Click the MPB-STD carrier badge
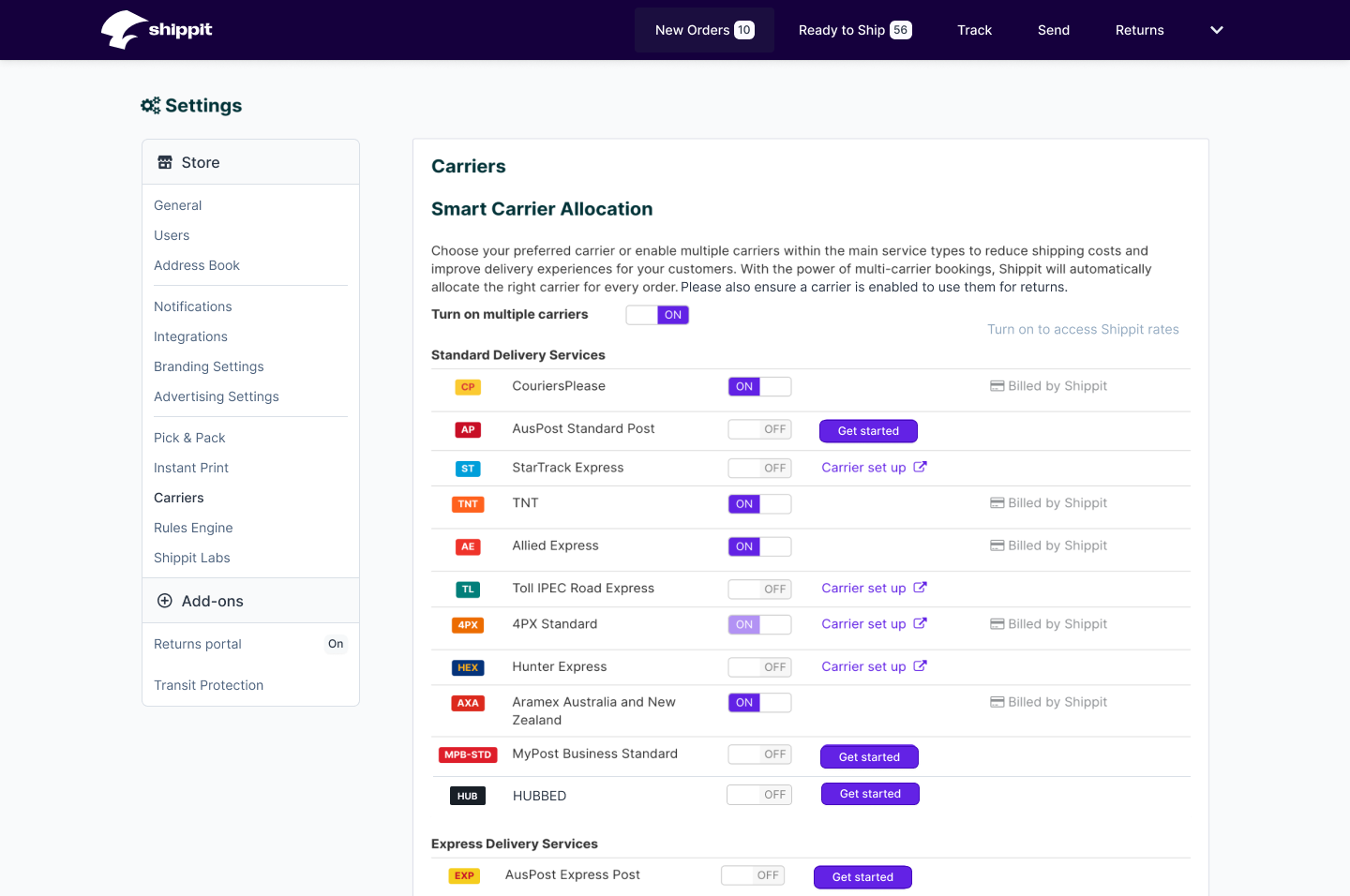This screenshot has height=896, width=1350. click(x=468, y=754)
